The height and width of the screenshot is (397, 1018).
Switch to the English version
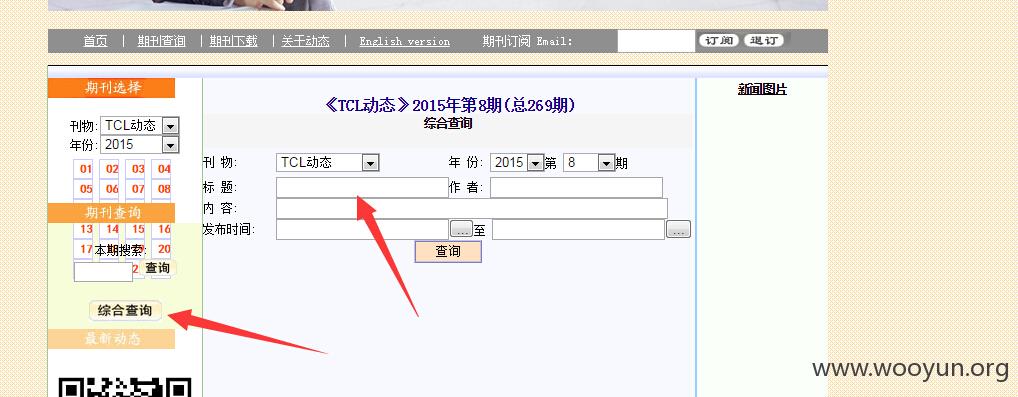(x=404, y=41)
